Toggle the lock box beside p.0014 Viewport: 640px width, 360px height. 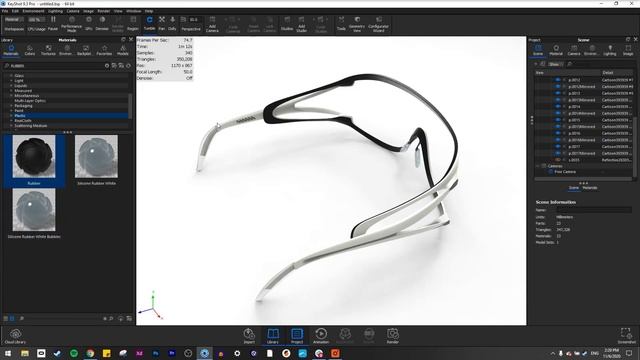point(564,107)
